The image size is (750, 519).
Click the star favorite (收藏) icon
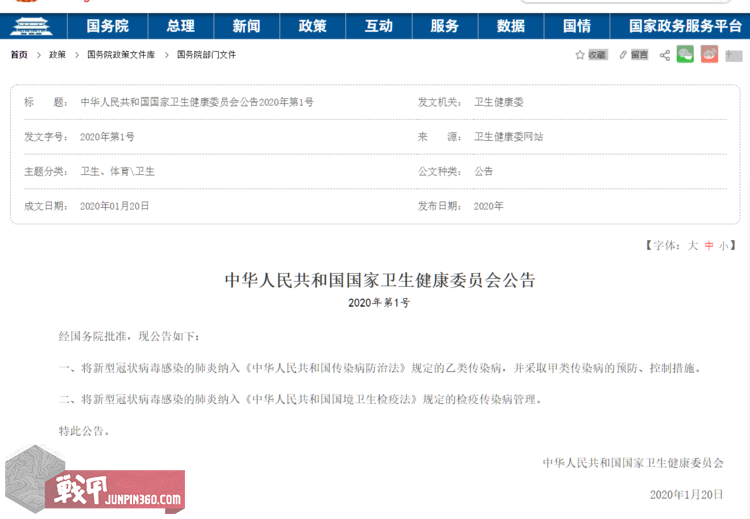[x=580, y=55]
